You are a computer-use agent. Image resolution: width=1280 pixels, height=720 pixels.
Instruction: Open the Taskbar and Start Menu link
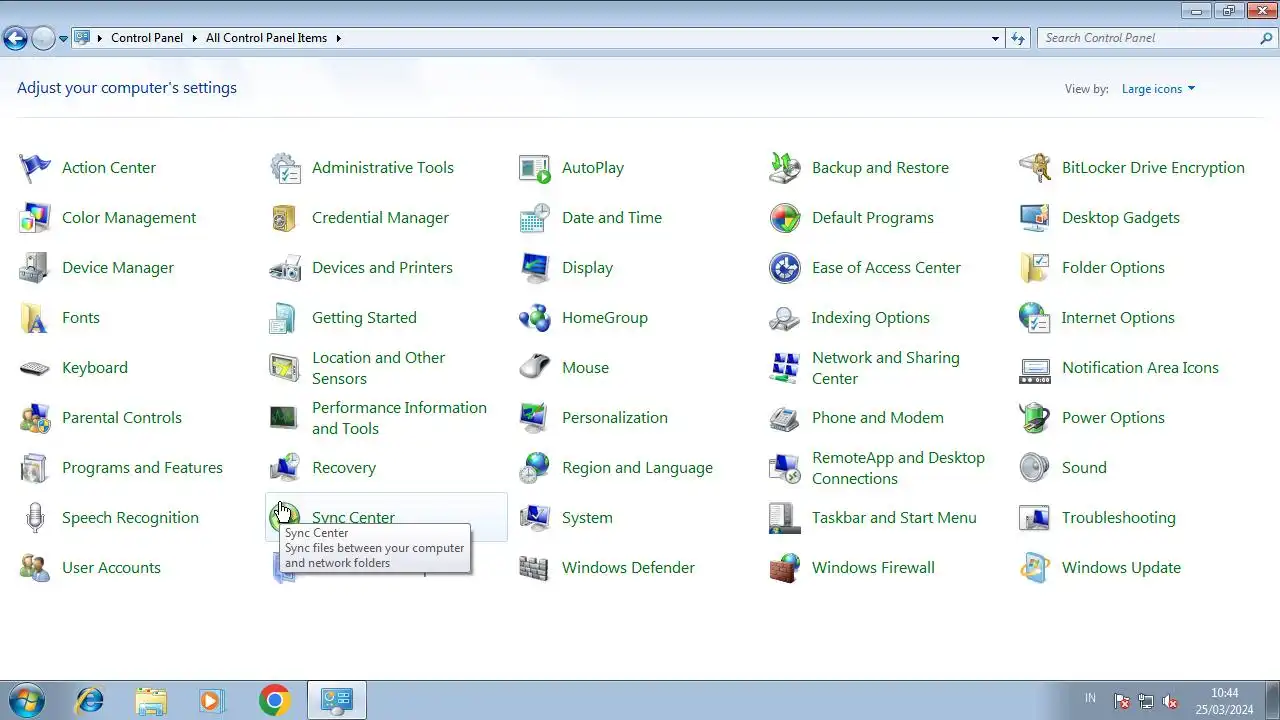(x=894, y=518)
